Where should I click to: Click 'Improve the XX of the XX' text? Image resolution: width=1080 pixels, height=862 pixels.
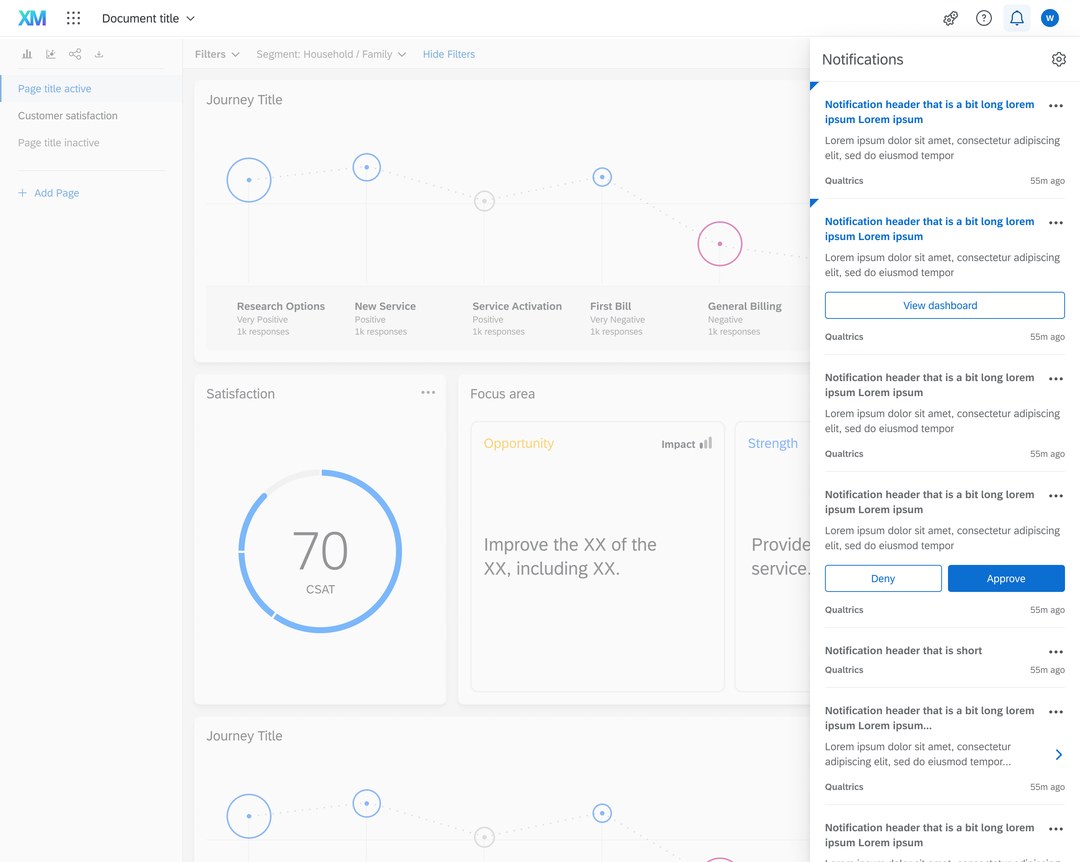[570, 556]
